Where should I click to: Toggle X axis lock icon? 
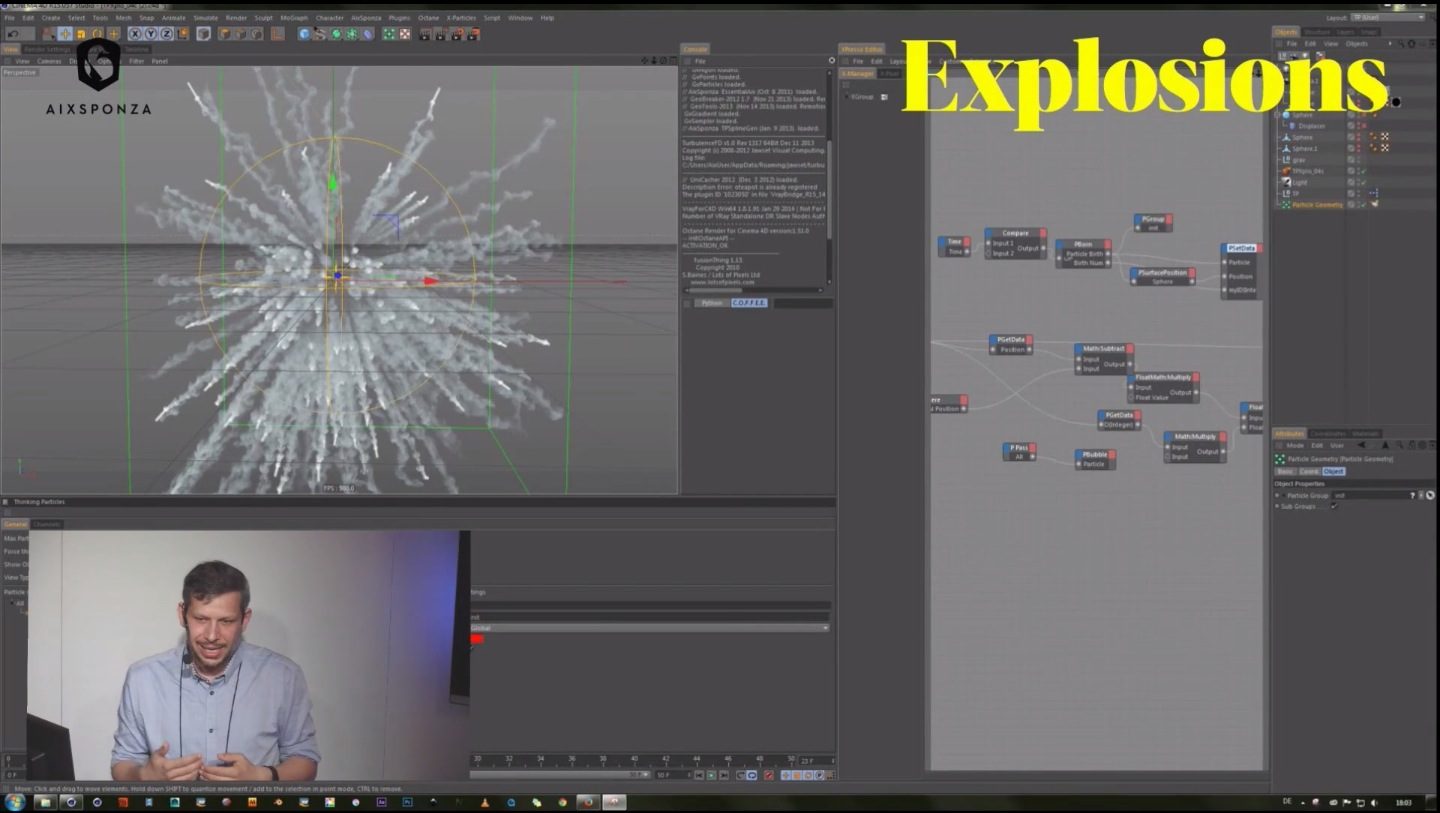coord(135,34)
